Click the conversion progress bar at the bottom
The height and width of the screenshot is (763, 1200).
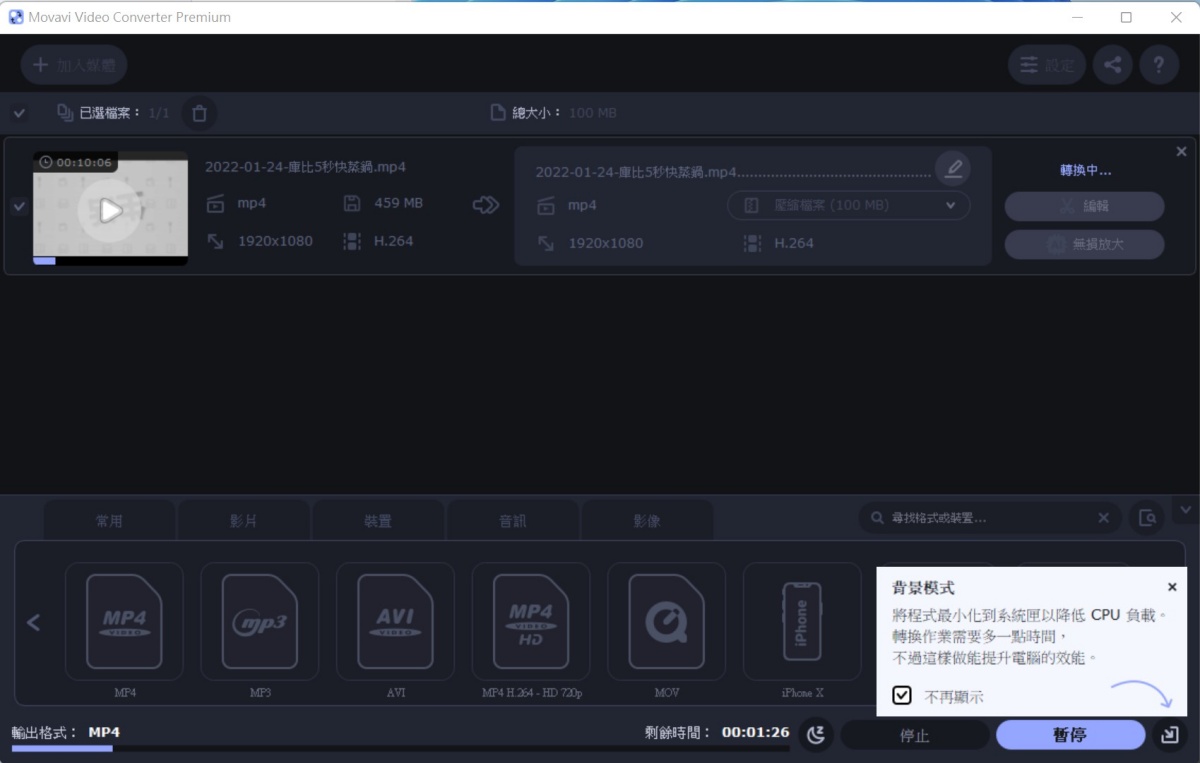[400, 748]
